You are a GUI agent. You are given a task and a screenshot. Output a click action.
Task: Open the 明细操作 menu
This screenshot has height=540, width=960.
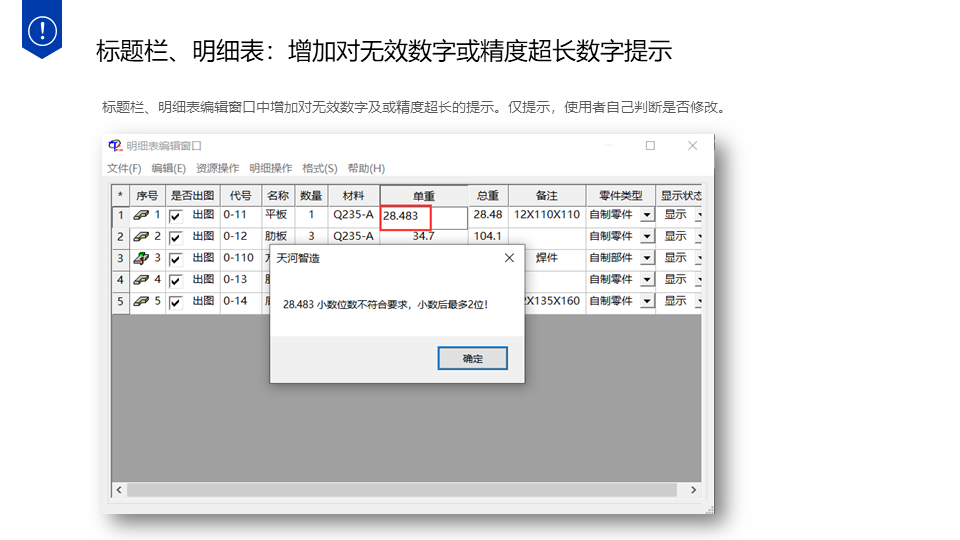pos(271,168)
